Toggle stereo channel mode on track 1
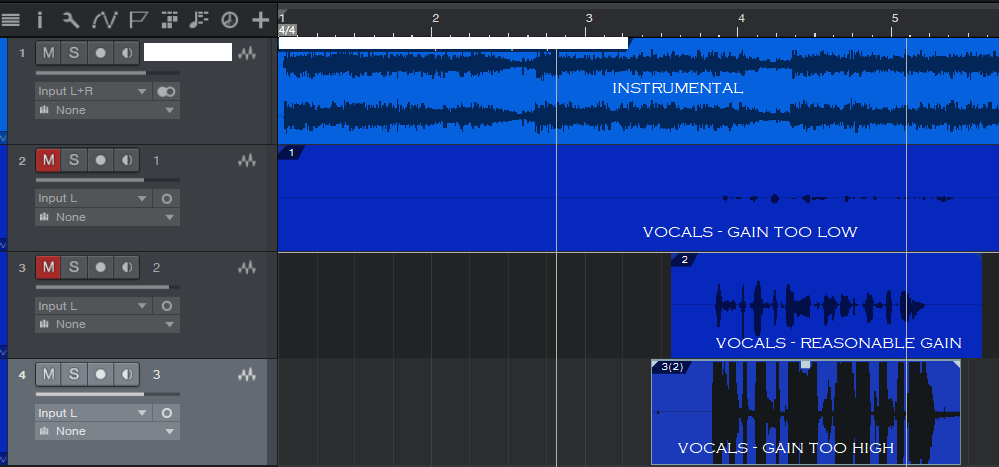 [x=166, y=92]
